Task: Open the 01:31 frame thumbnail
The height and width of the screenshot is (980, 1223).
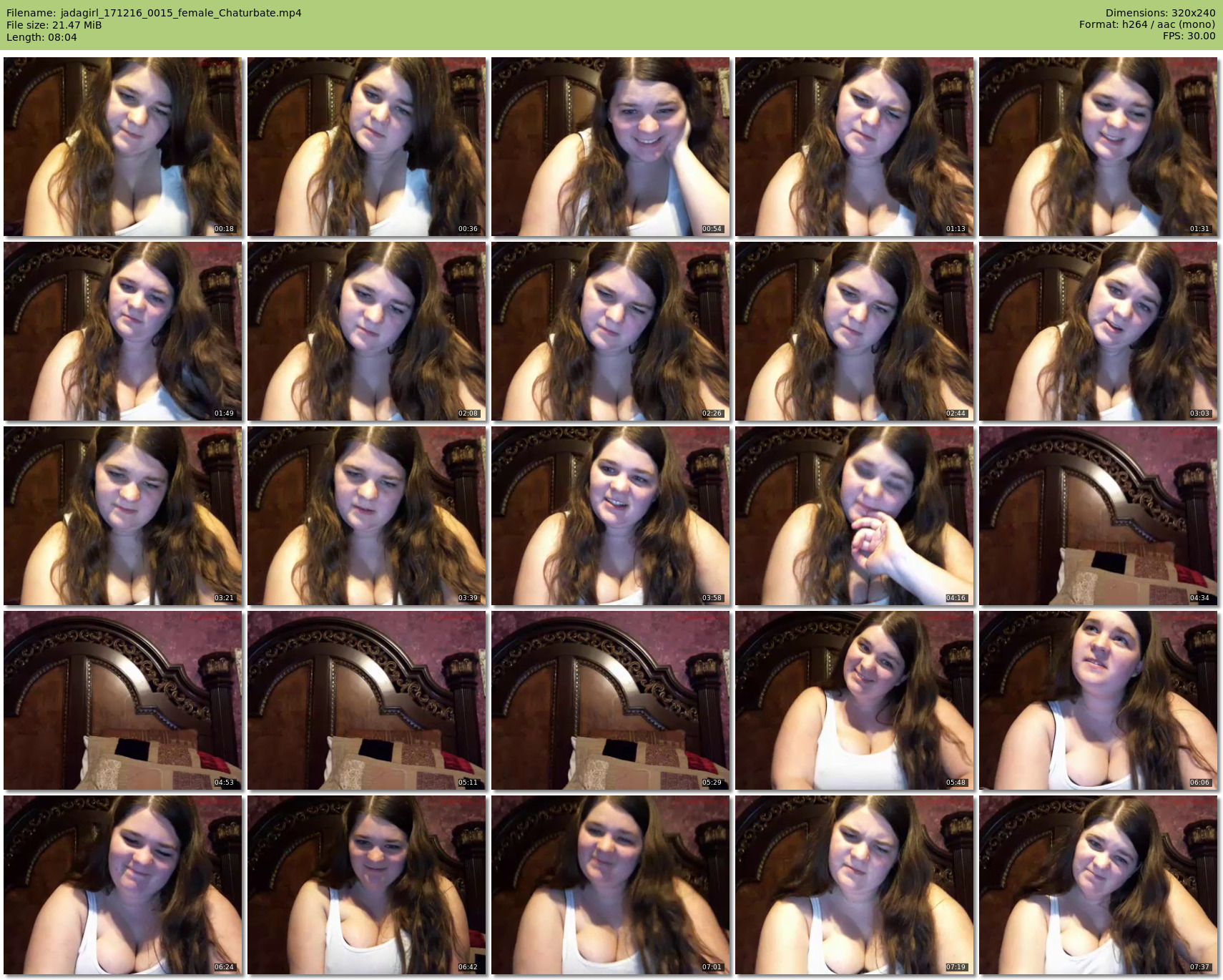Action: click(x=1099, y=147)
